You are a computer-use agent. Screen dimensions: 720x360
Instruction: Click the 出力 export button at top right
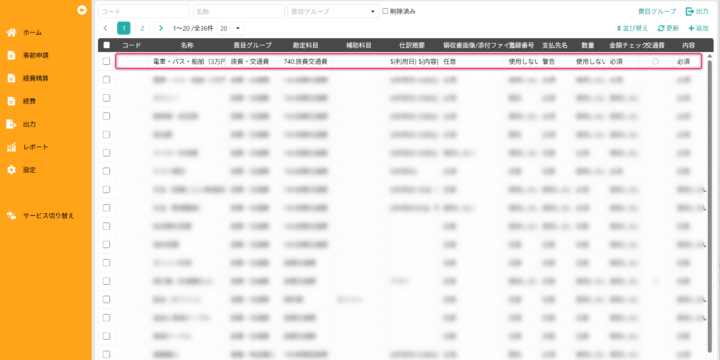pyautogui.click(x=697, y=11)
